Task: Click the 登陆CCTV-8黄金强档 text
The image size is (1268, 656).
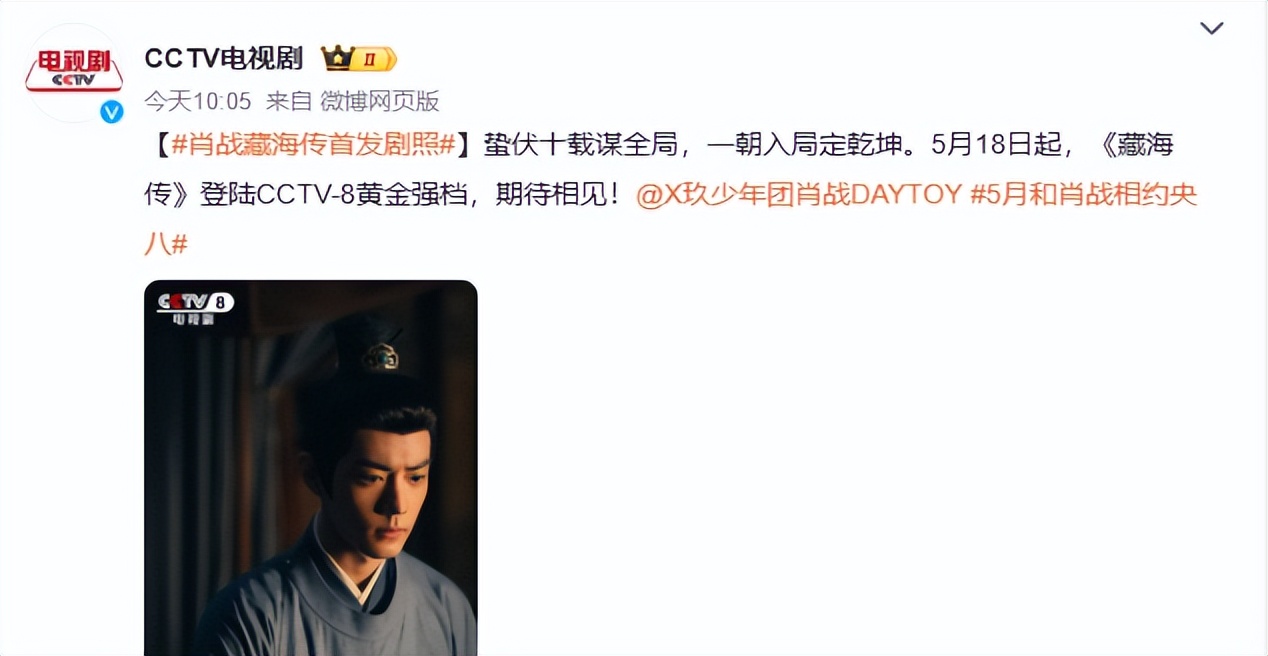Action: point(333,194)
